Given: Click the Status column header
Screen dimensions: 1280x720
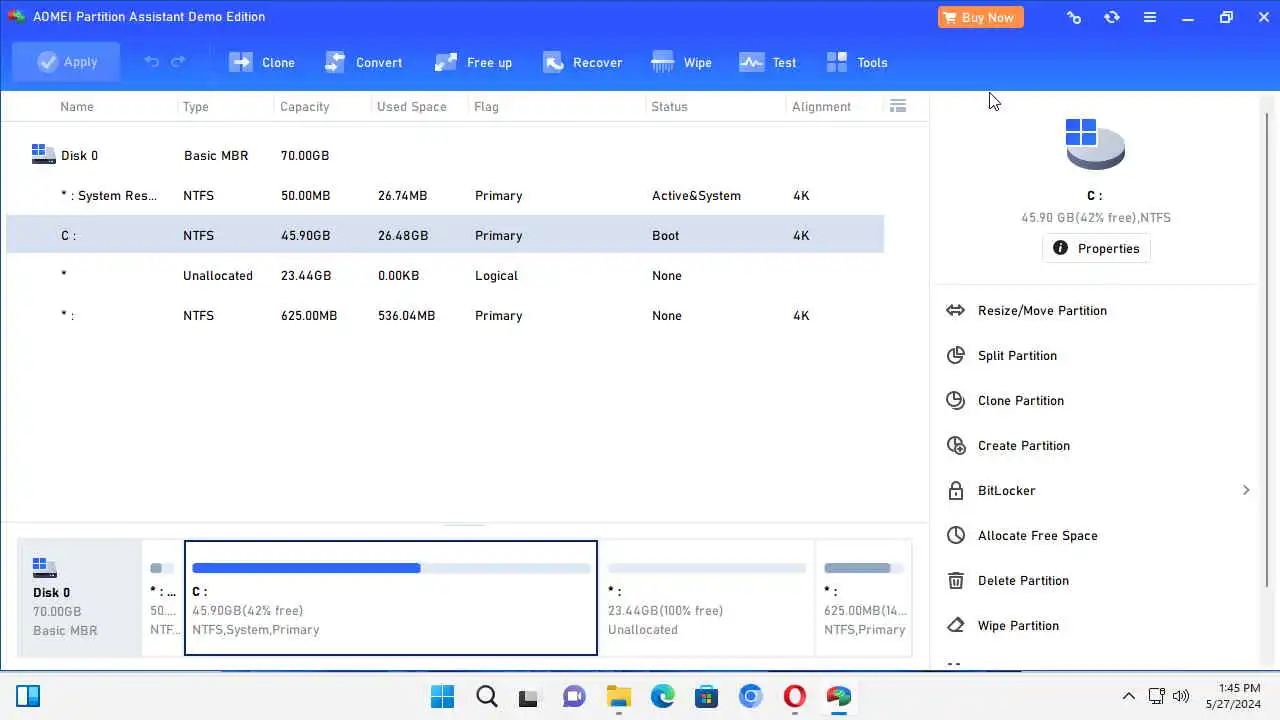Looking at the screenshot, I should click(669, 106).
